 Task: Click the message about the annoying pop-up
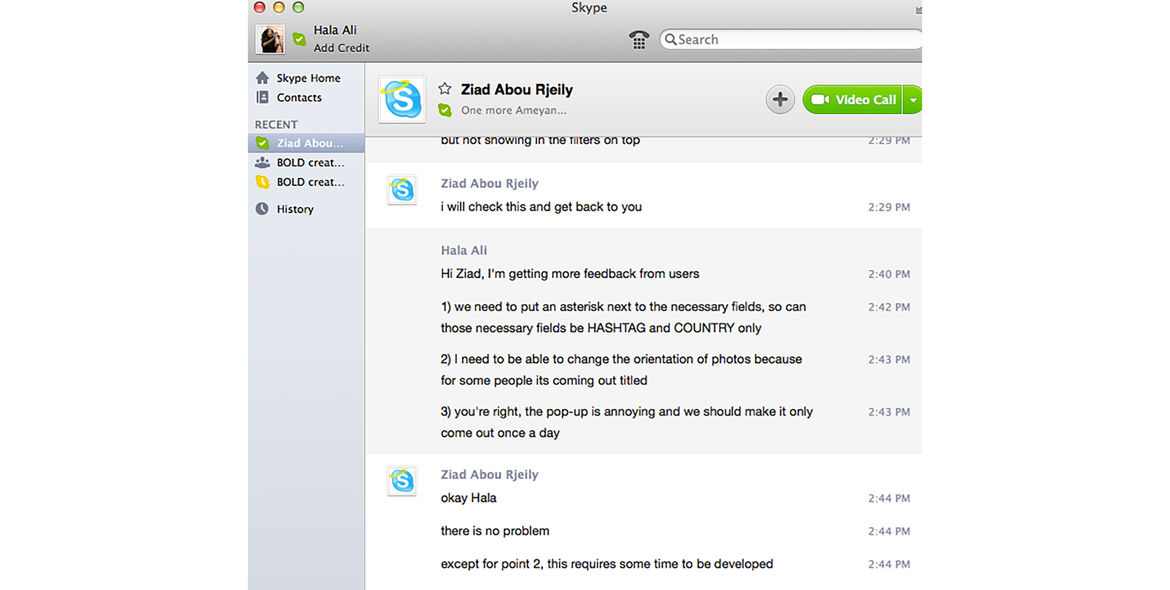coord(627,421)
